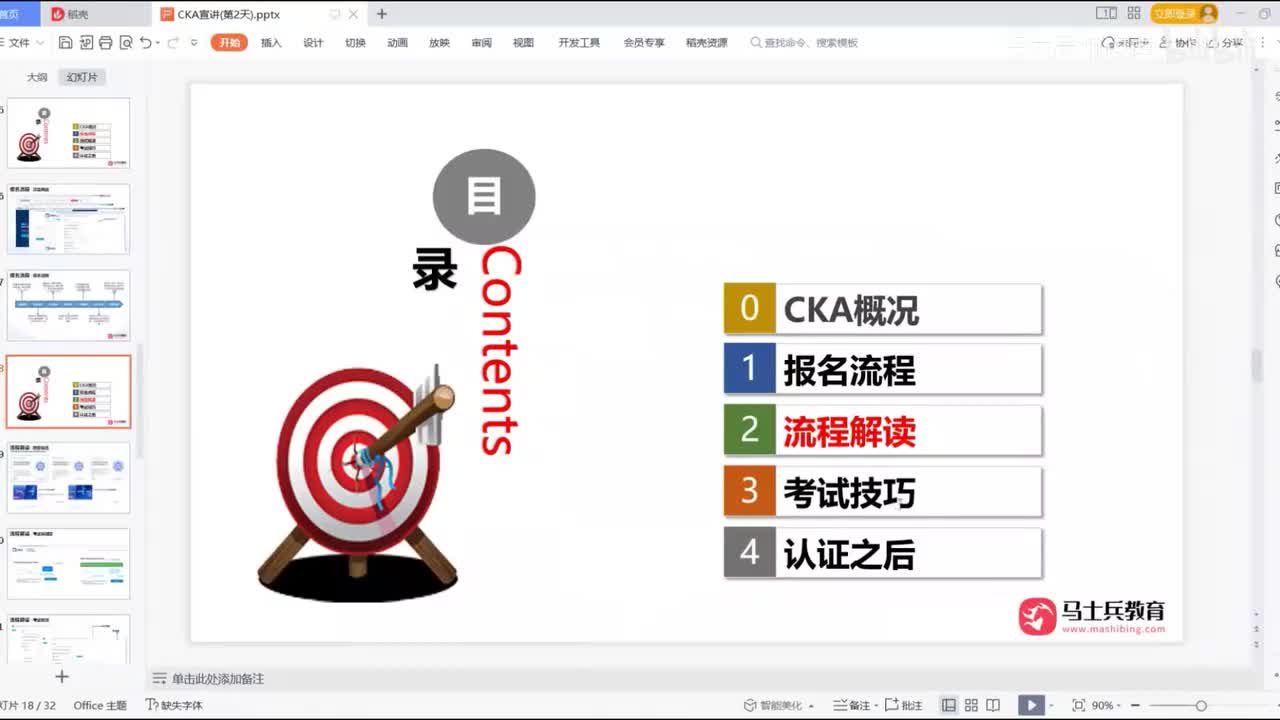Click the export icon next to Save
This screenshot has width=1280, height=720.
coord(85,43)
